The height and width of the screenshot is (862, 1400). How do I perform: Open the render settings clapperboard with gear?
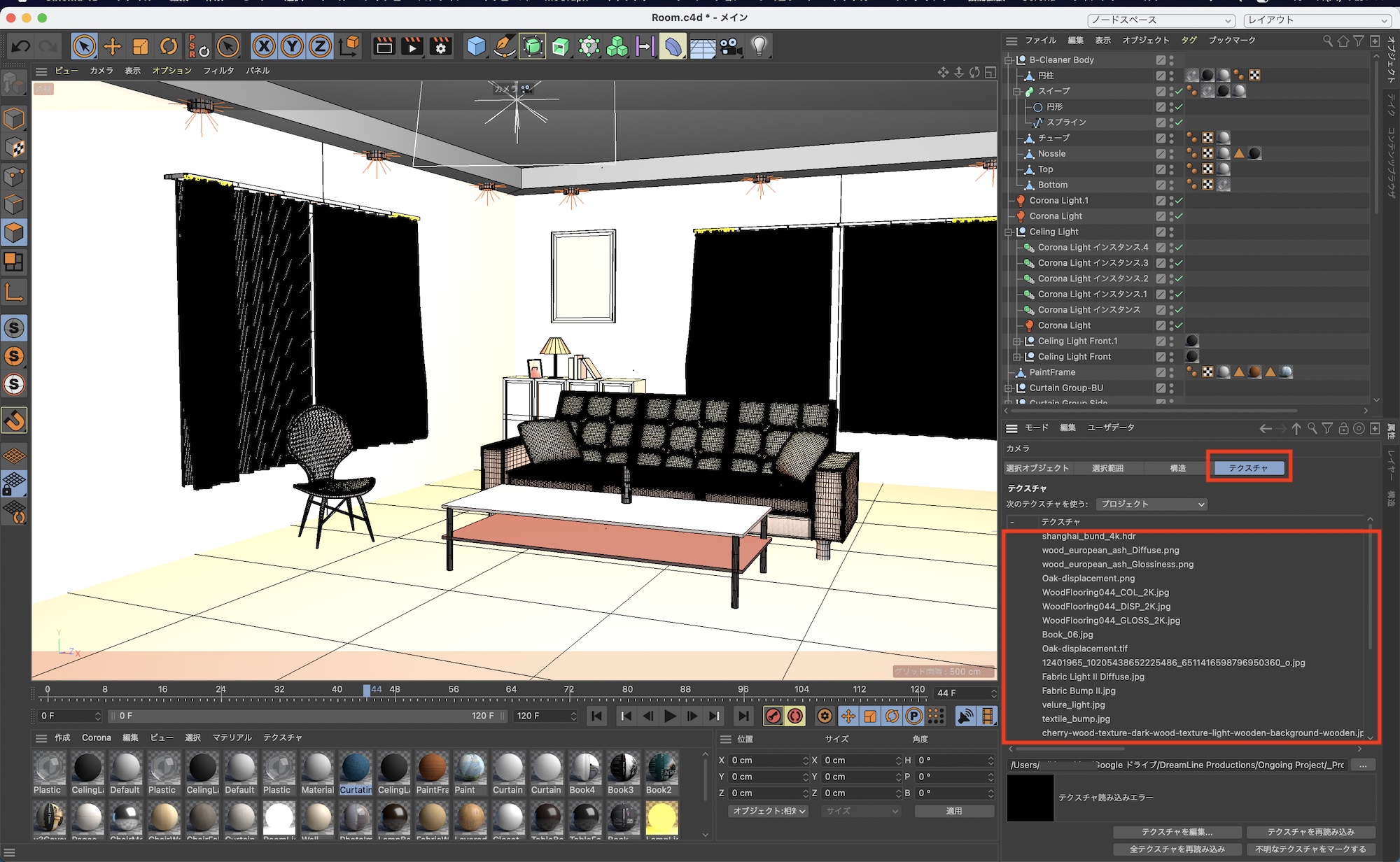pos(440,47)
